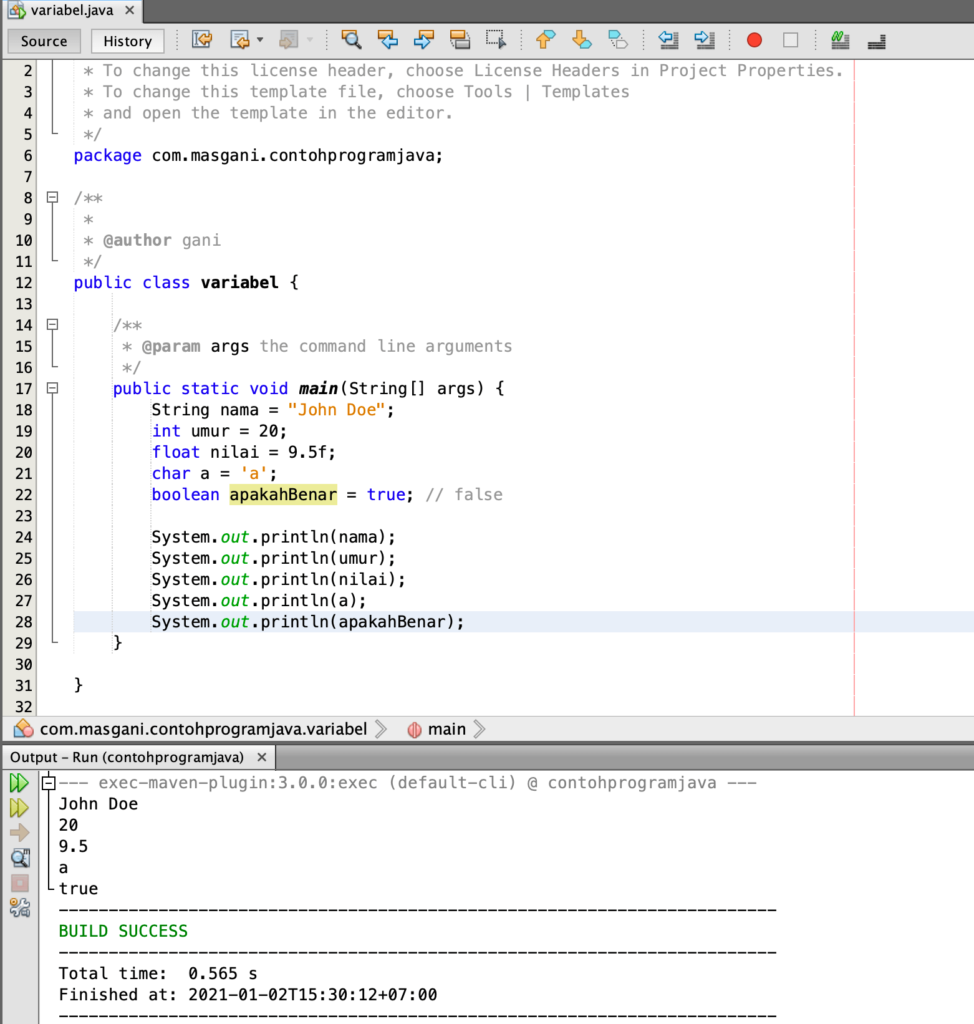
Task: Switch to the Source view
Action: pos(44,41)
